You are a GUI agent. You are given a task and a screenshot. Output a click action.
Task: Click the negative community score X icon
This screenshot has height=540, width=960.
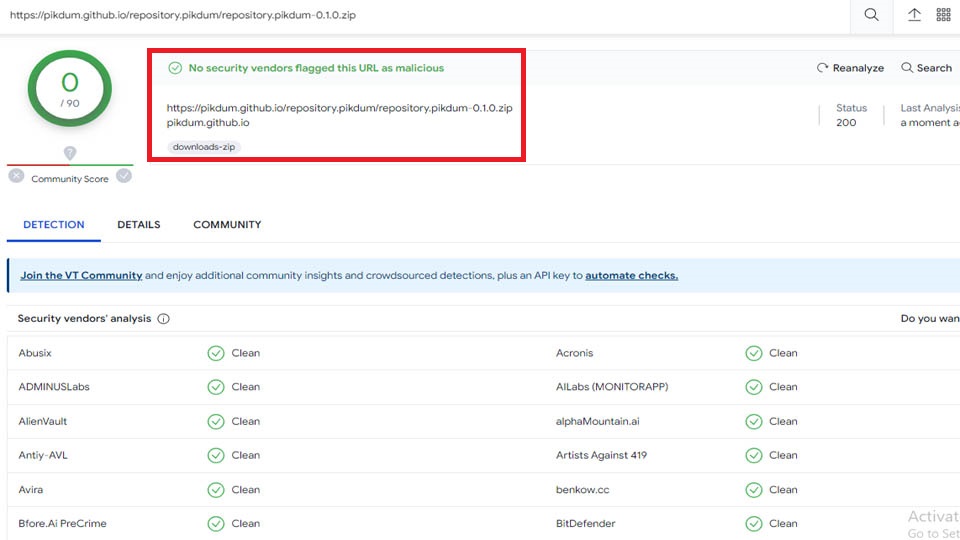pyautogui.click(x=17, y=176)
